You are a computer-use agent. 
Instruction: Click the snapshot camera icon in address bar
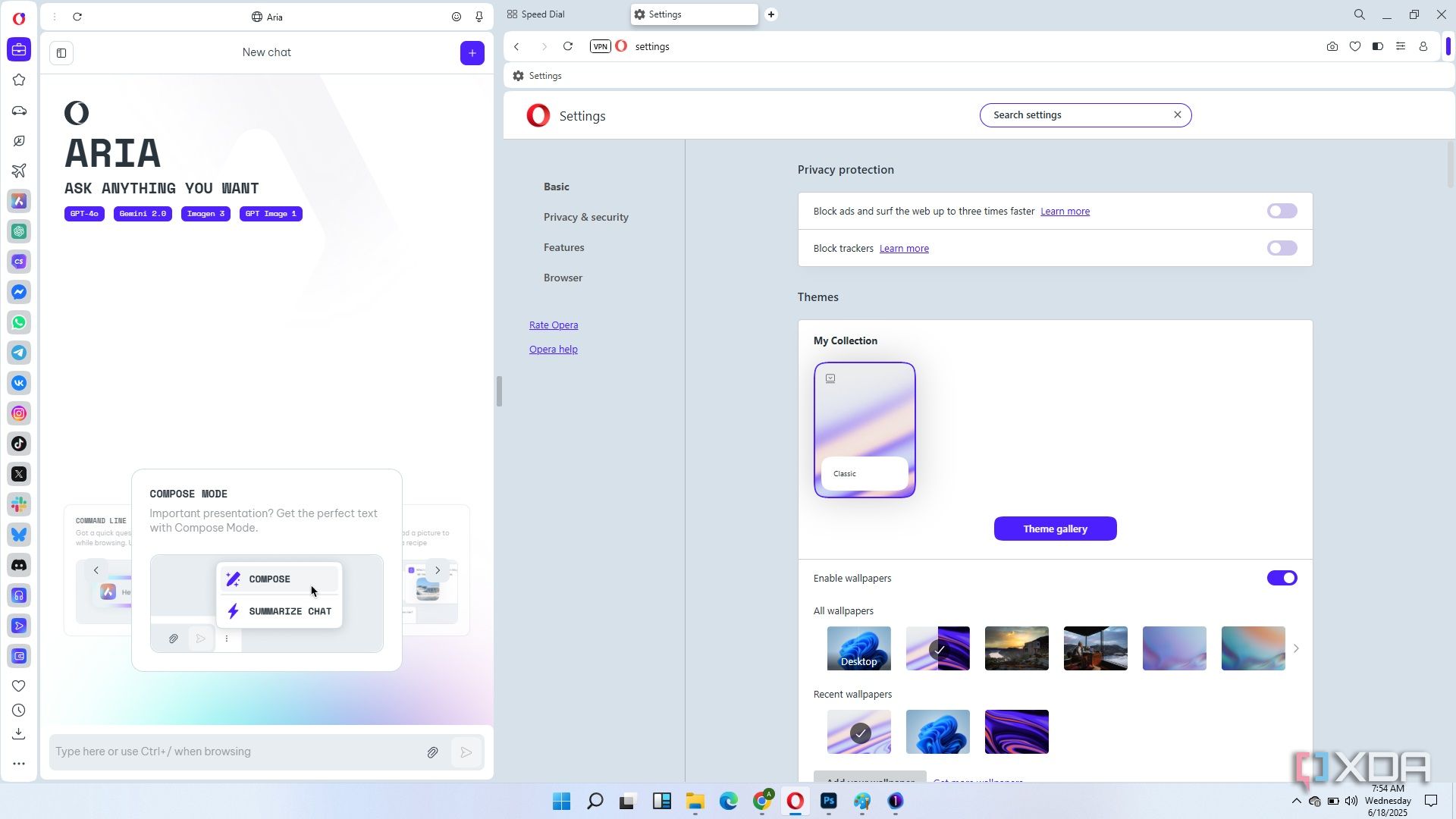(x=1332, y=46)
